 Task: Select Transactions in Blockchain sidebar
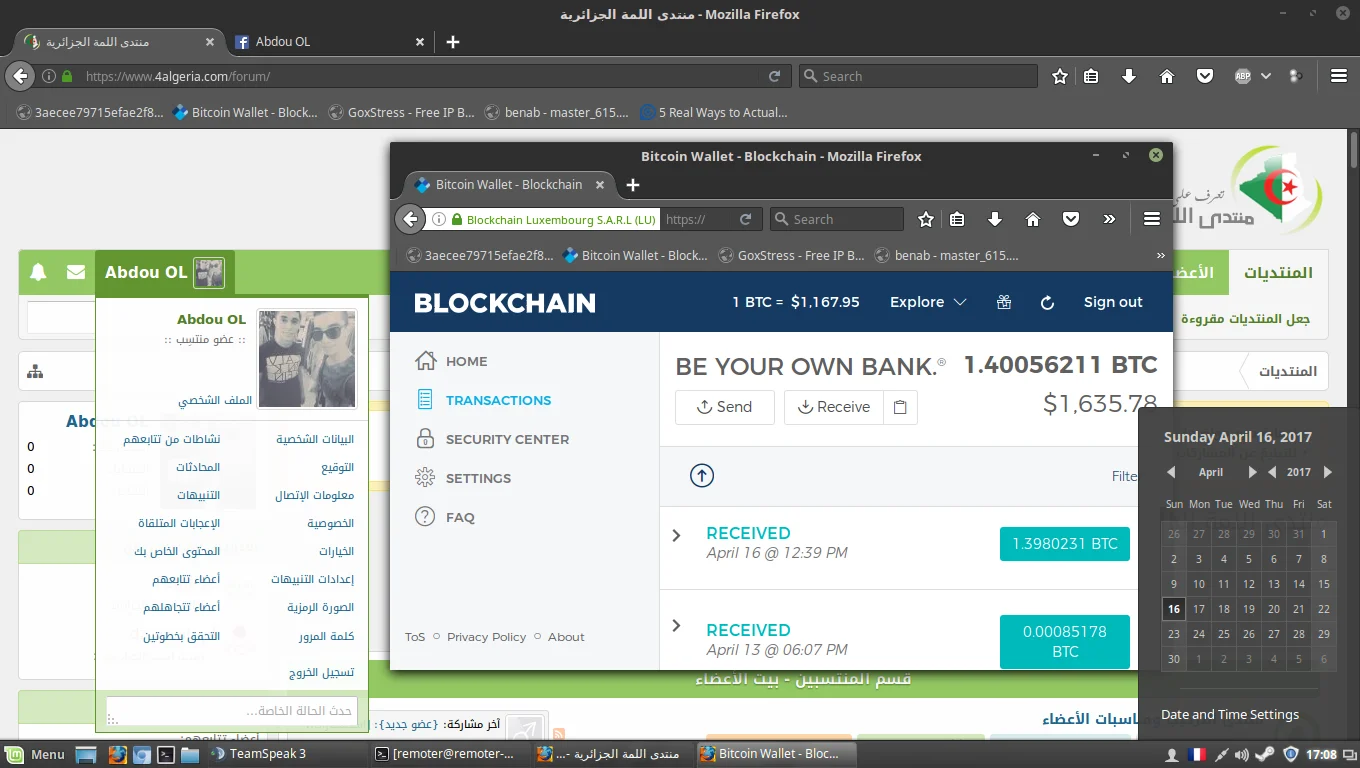click(498, 400)
